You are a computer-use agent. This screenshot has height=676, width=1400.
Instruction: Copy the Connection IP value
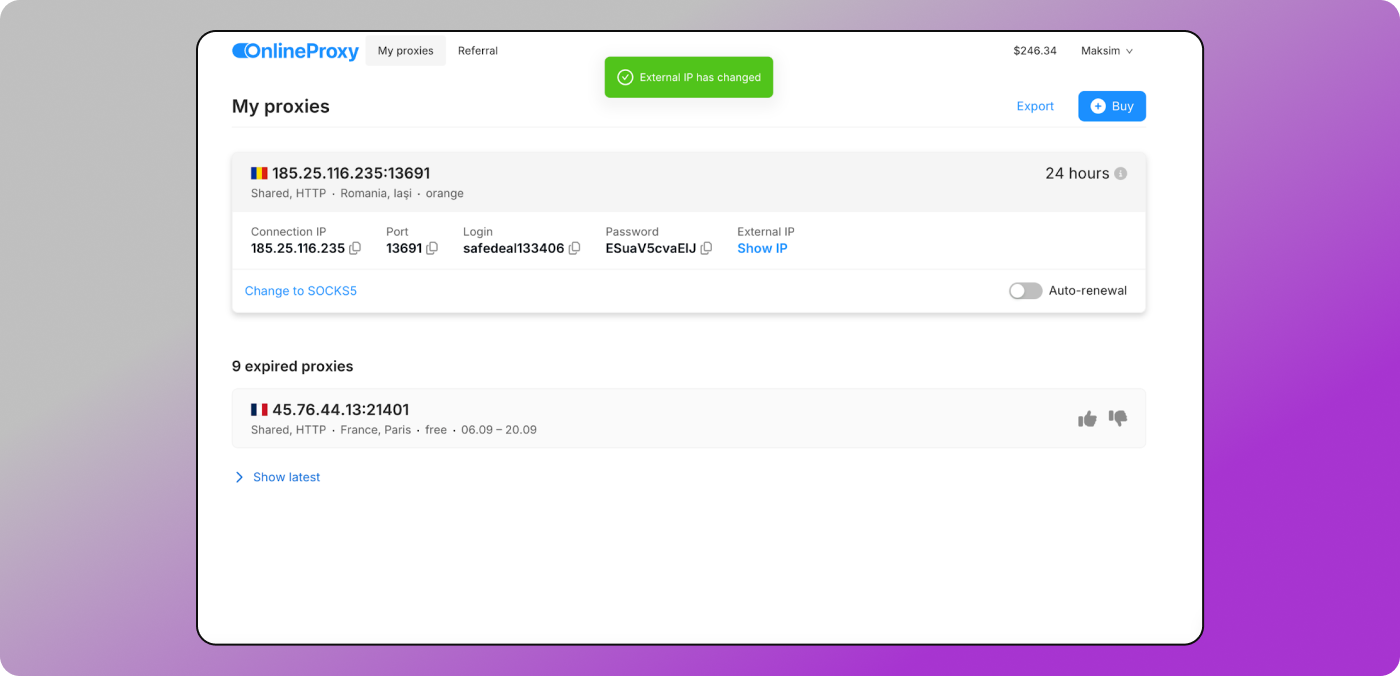(355, 249)
